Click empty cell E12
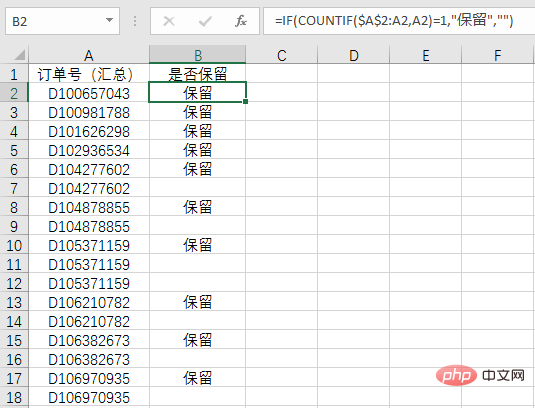The image size is (535, 408). [x=425, y=283]
